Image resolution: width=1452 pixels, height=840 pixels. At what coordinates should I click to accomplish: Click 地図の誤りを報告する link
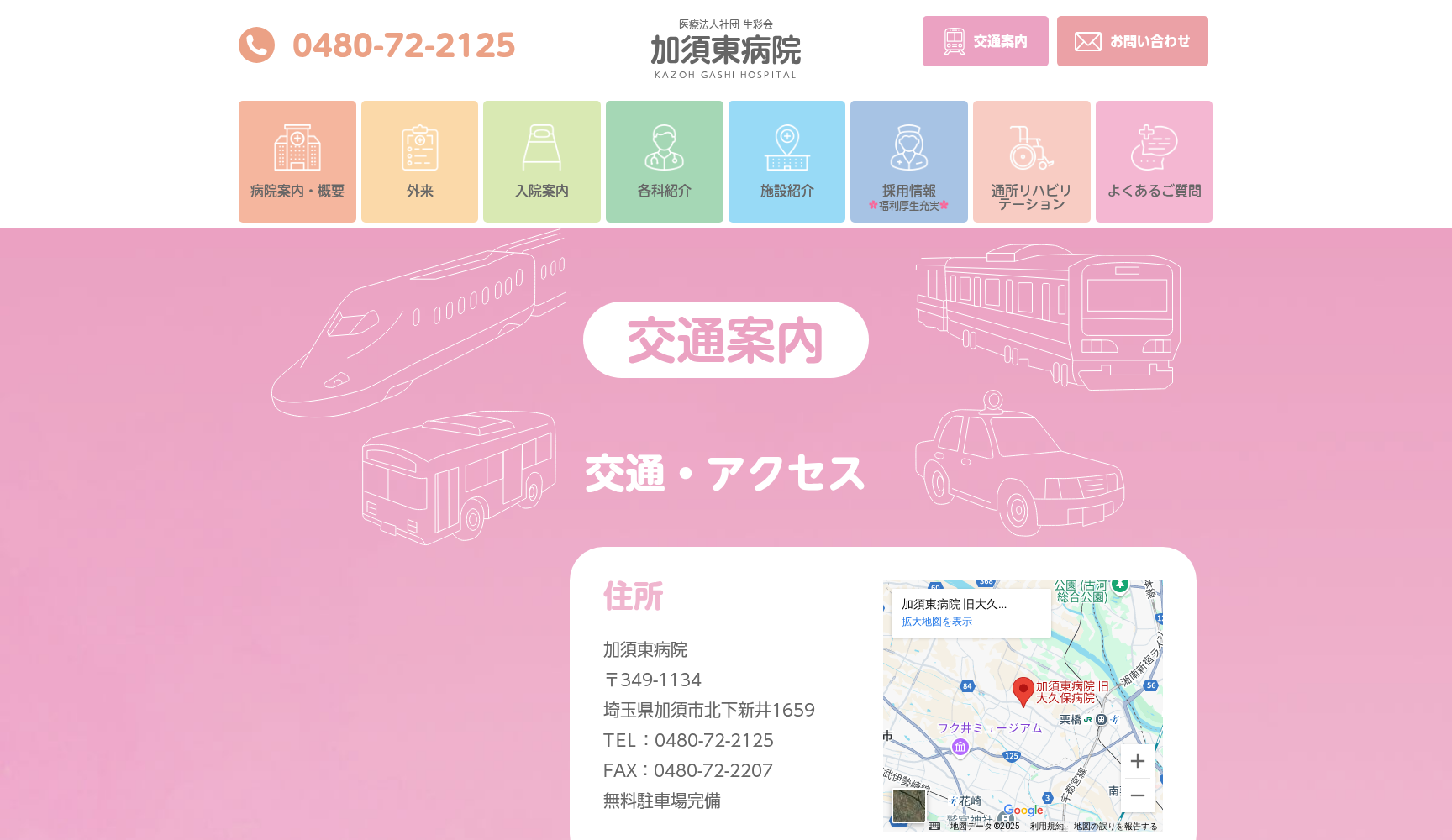(x=1116, y=827)
